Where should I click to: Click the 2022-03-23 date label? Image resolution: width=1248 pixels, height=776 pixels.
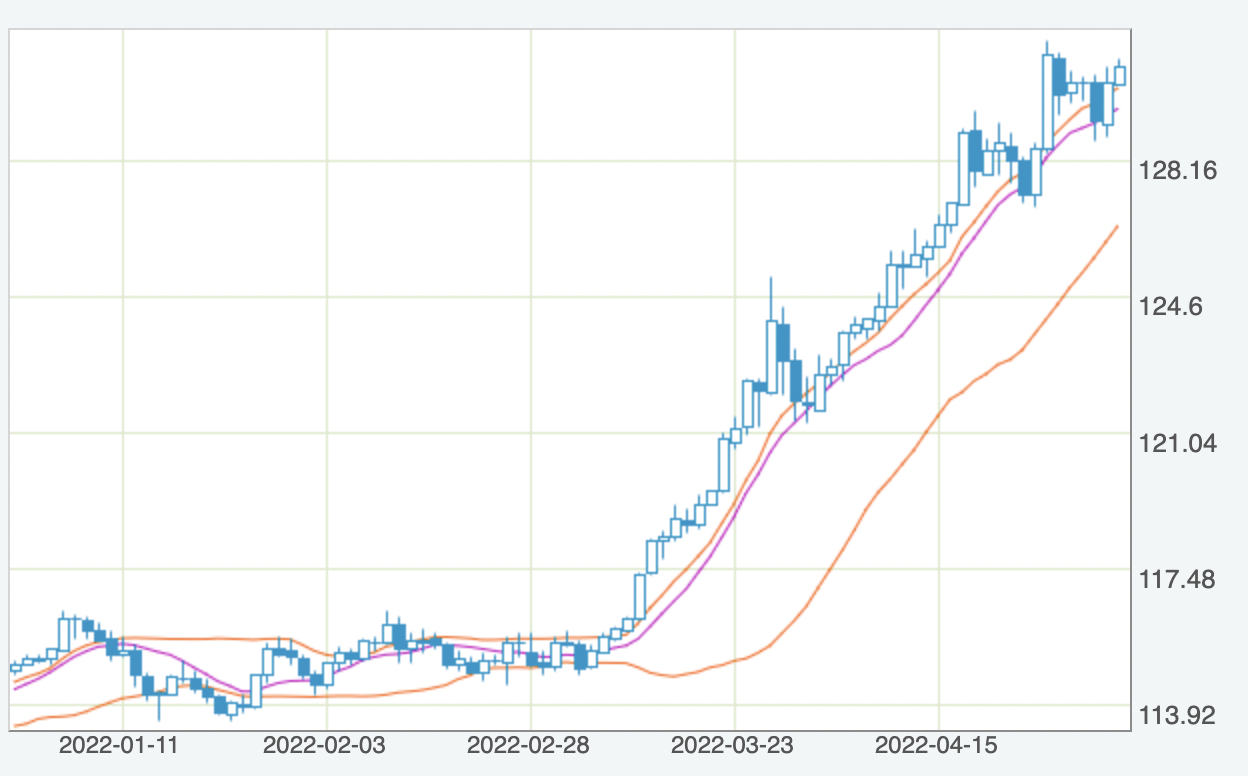734,746
